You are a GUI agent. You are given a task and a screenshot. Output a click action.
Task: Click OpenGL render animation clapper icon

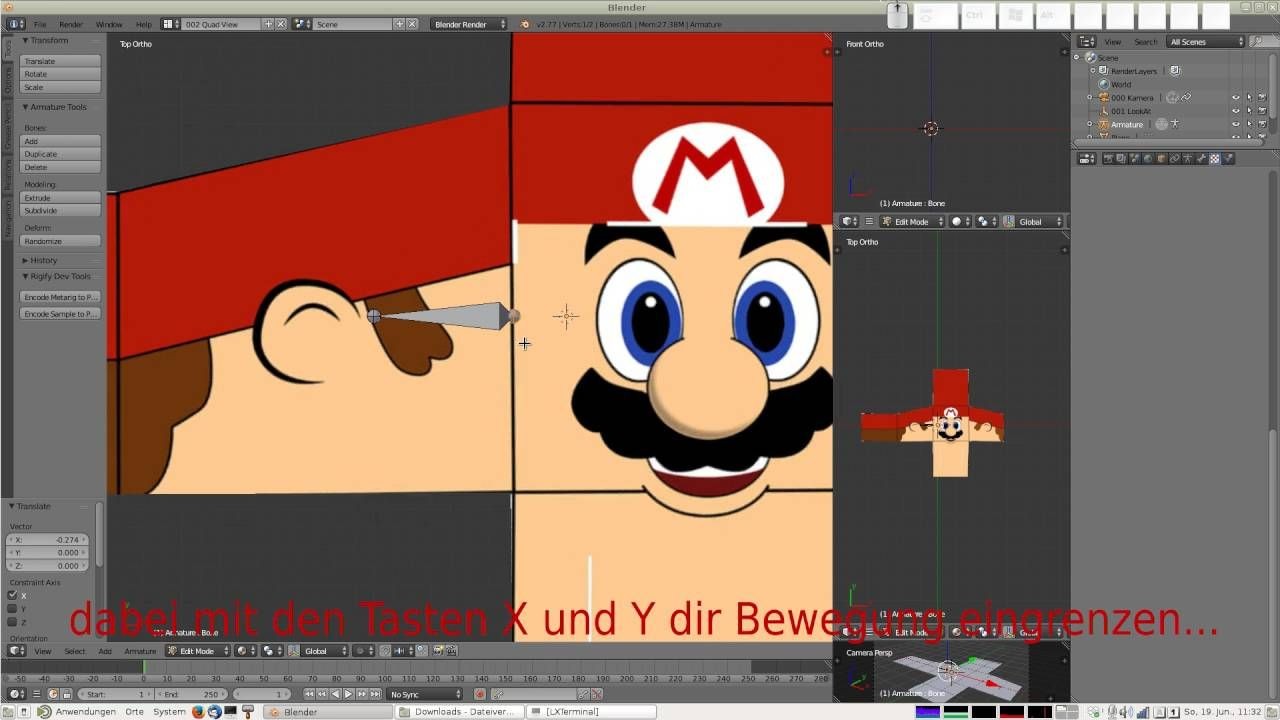[x=451, y=651]
